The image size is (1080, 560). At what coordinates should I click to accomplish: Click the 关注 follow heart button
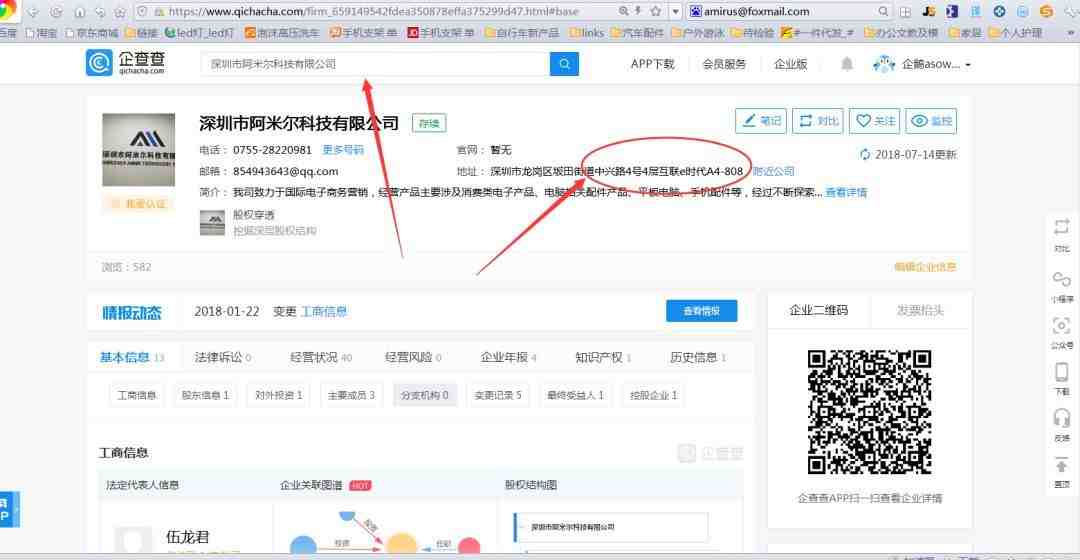coord(875,121)
